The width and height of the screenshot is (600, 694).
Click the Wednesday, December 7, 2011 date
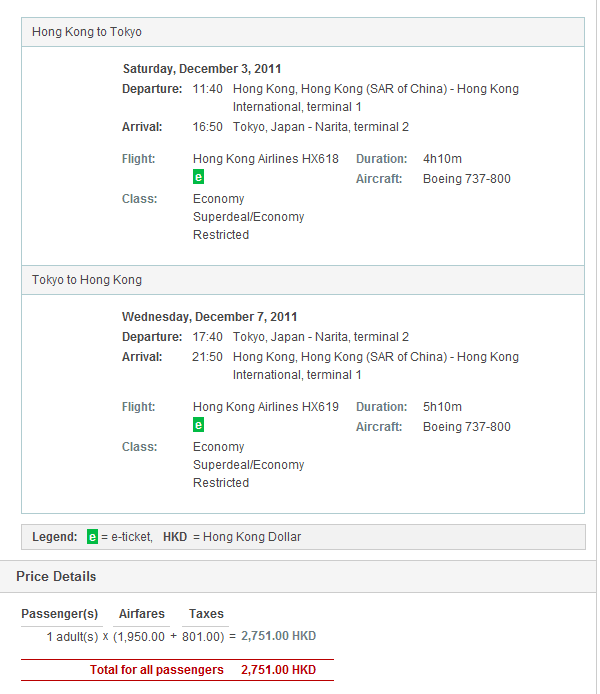click(x=210, y=317)
